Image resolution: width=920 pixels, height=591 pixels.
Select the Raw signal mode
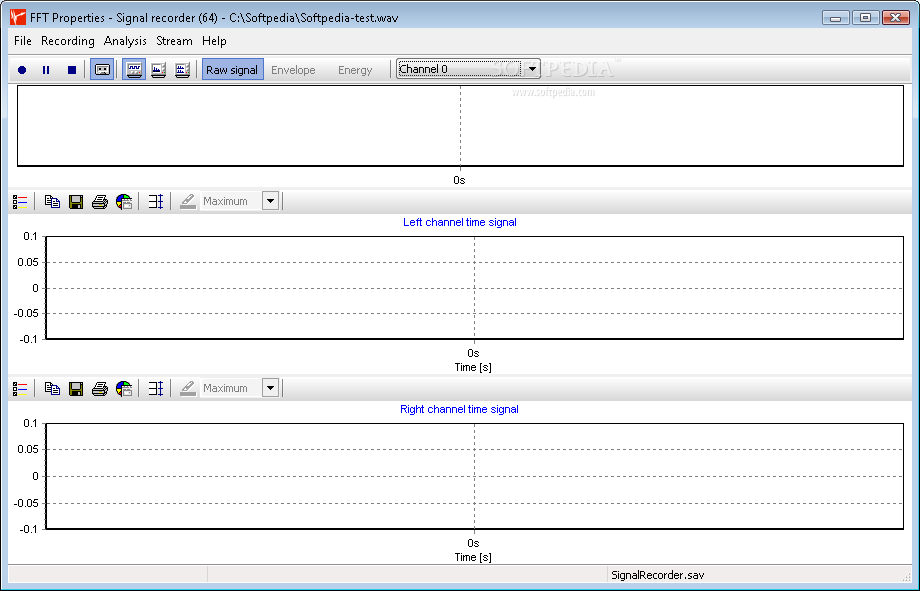pos(232,70)
